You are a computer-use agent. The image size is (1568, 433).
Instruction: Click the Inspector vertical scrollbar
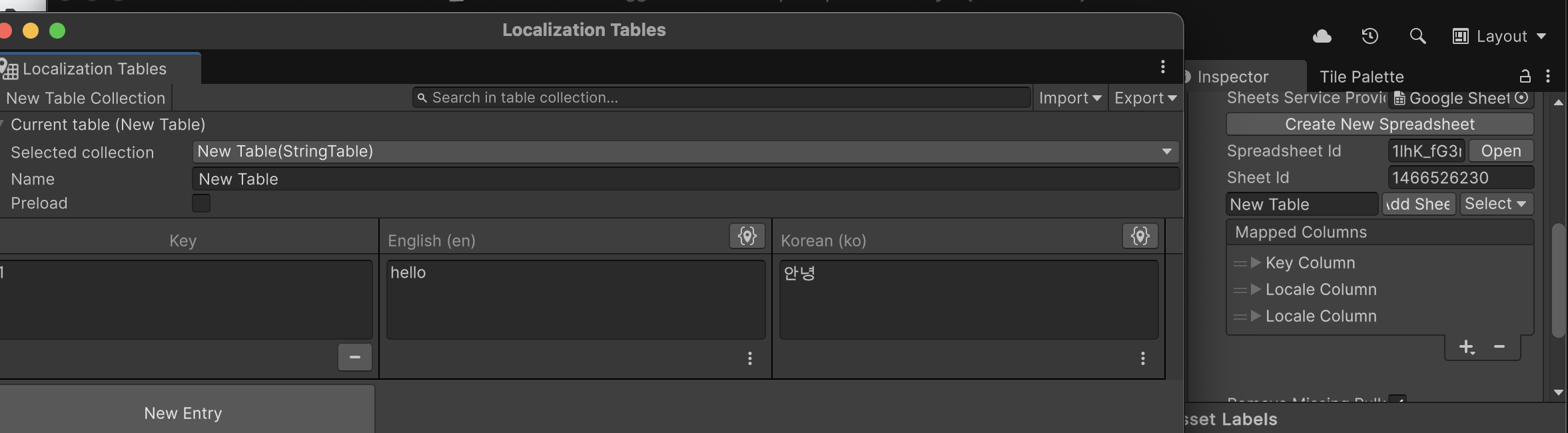(1558, 280)
